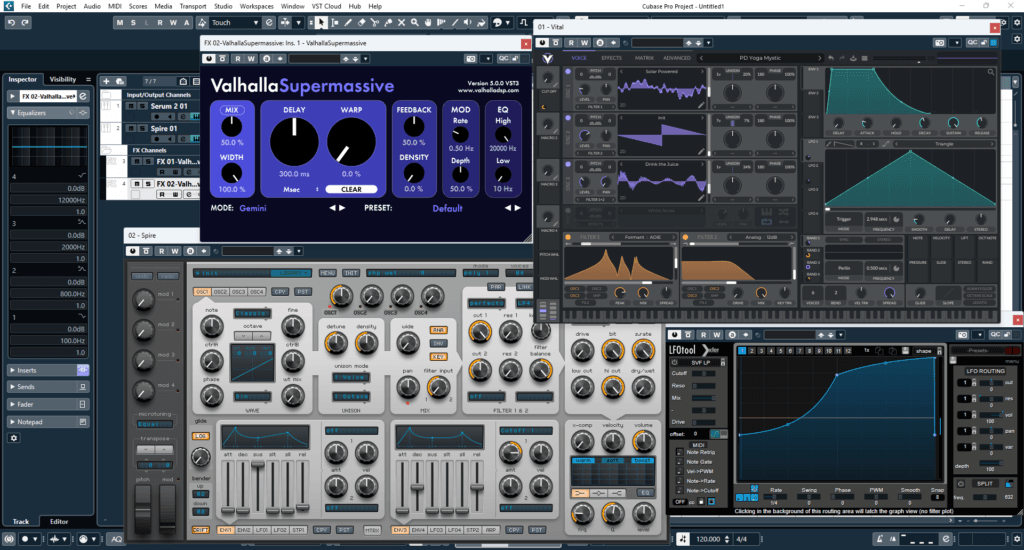Click the tempo track toggle icon
This screenshot has height=550, width=1024.
pos(682,539)
